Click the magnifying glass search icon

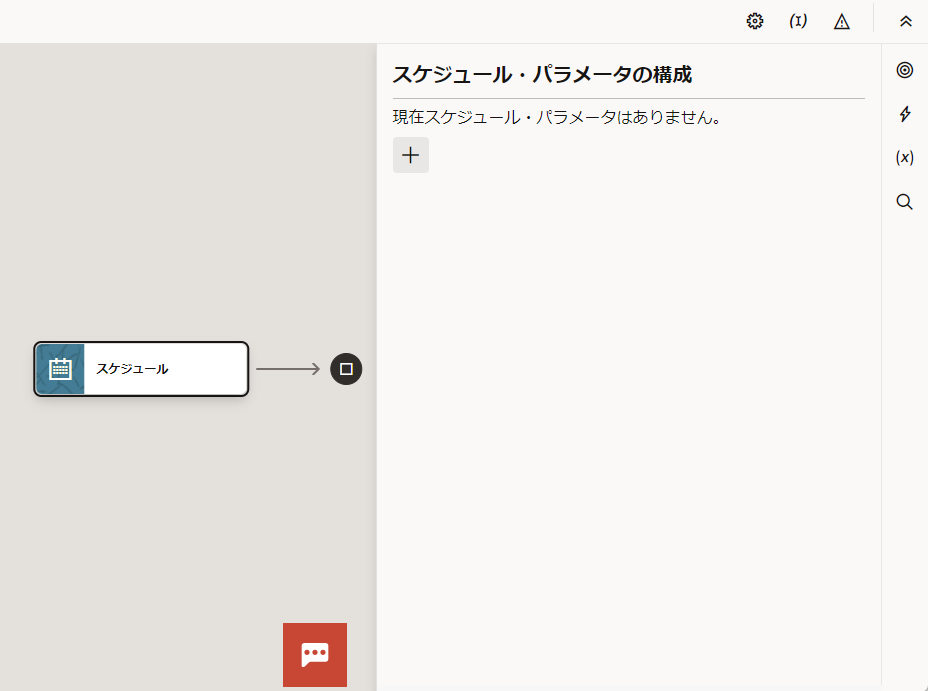point(905,202)
